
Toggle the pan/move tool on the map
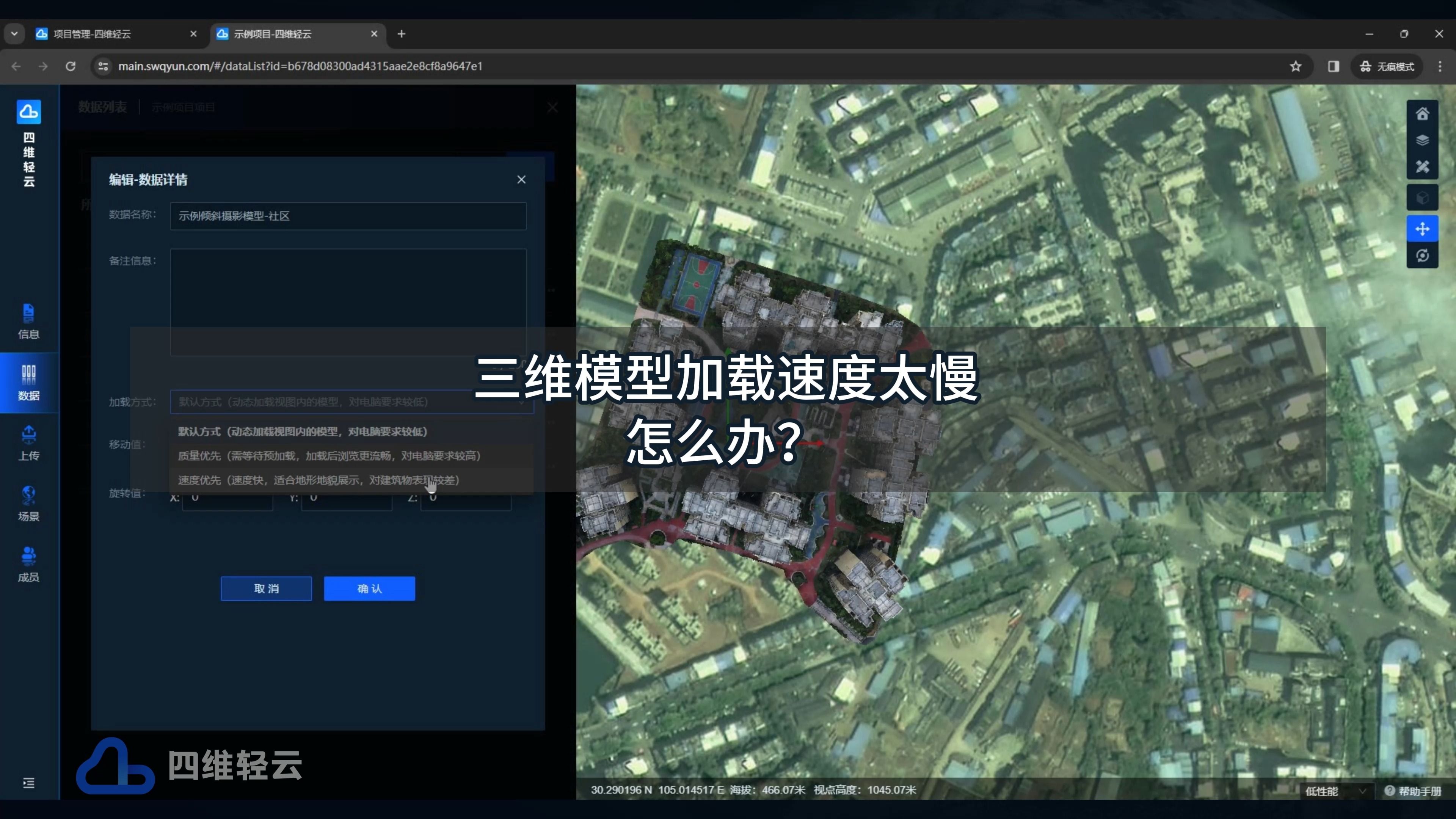1423,228
